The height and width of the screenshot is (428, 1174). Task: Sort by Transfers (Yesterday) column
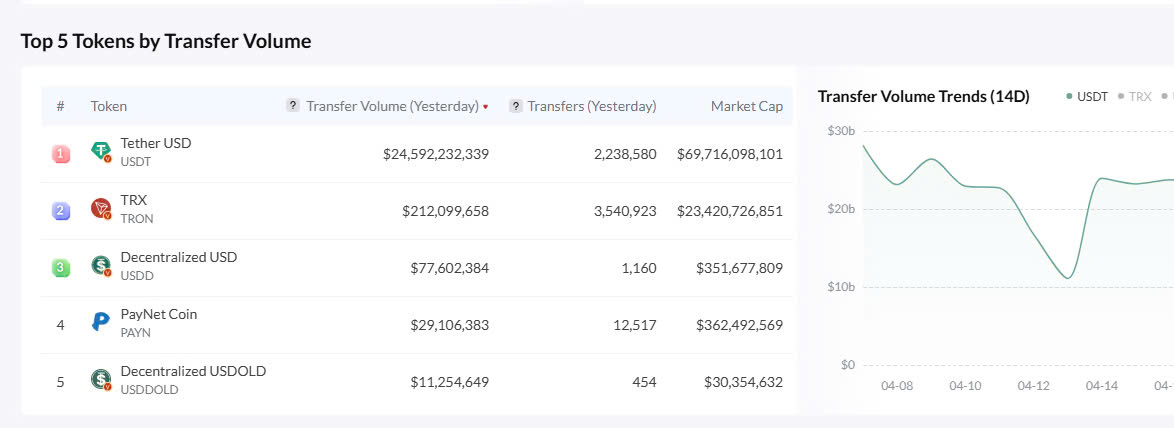pos(591,106)
